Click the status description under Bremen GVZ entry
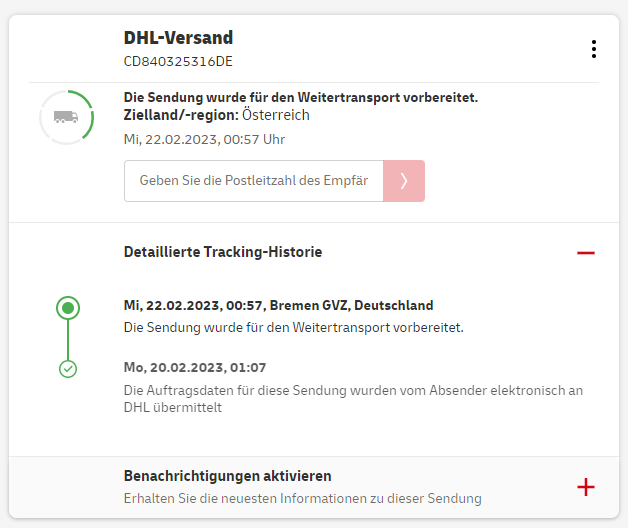The width and height of the screenshot is (628, 528). click(x=294, y=327)
